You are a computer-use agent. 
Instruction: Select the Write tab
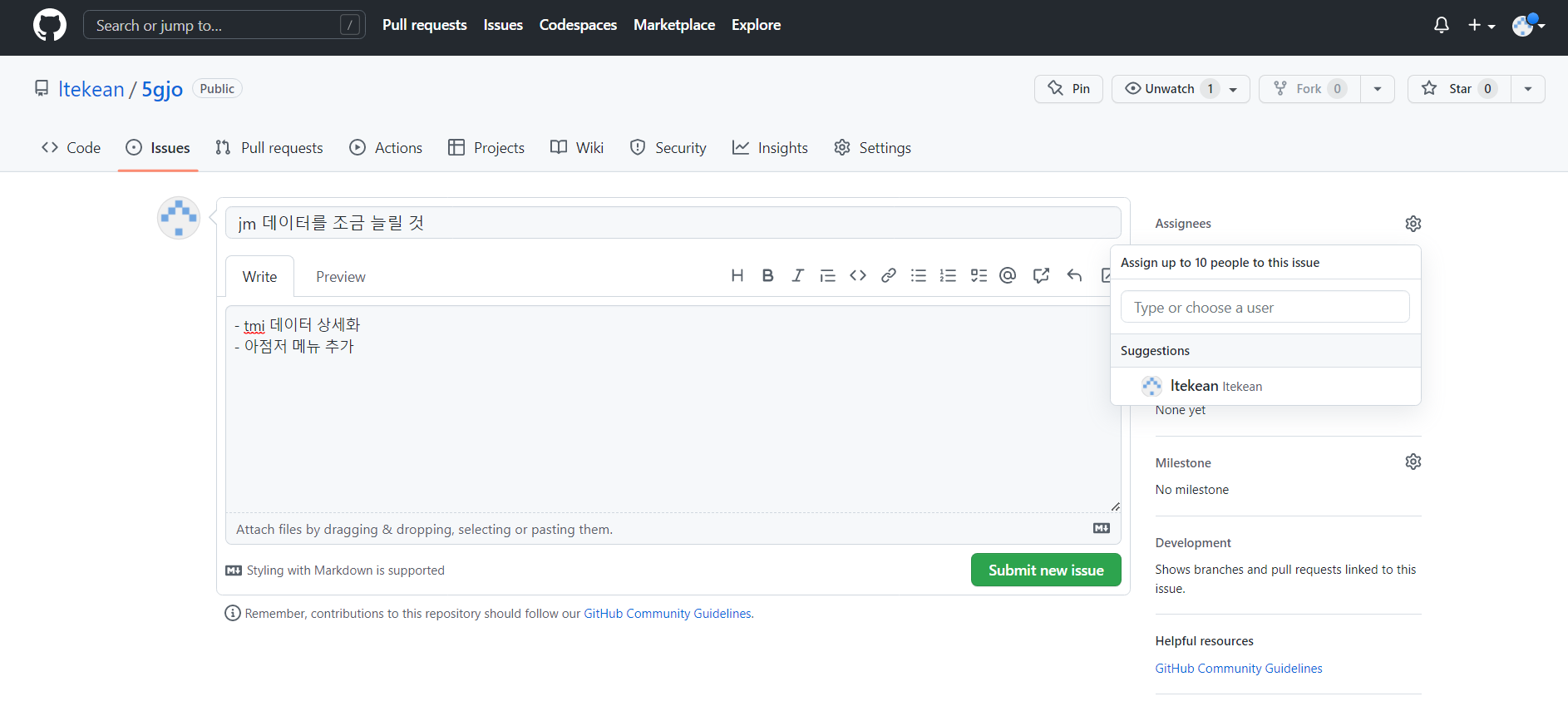pos(259,276)
